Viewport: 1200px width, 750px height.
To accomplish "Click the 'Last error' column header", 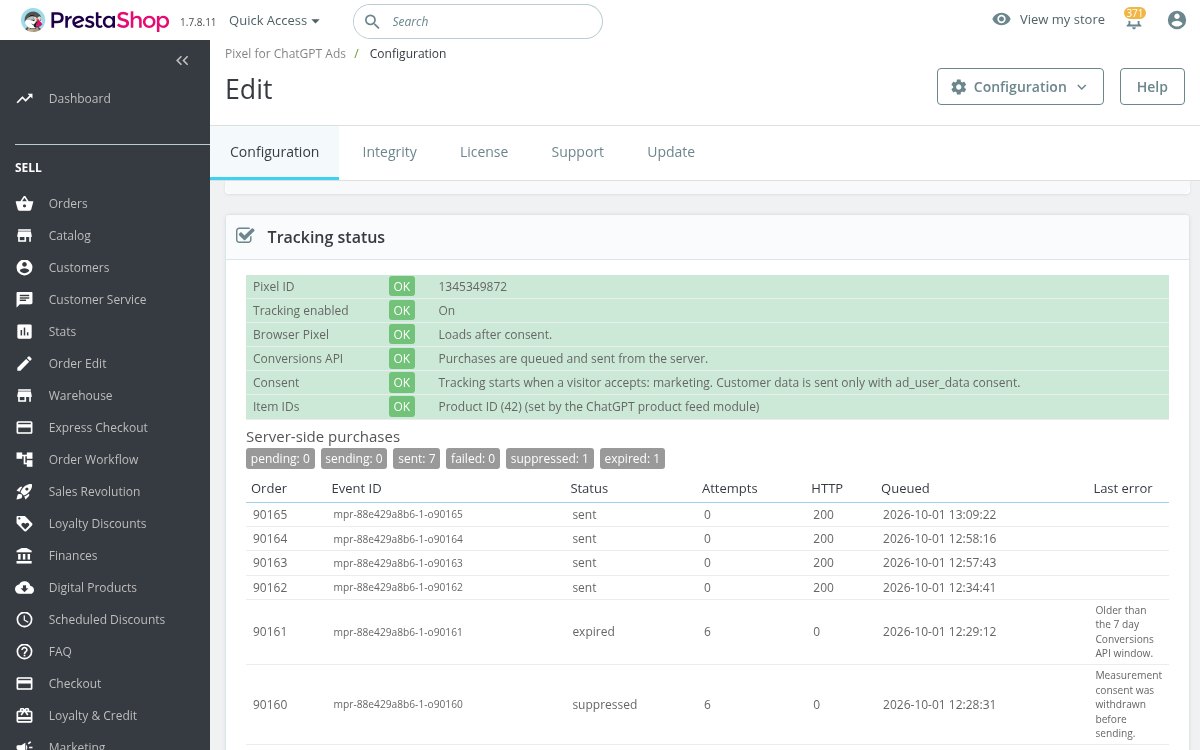I will (1123, 489).
